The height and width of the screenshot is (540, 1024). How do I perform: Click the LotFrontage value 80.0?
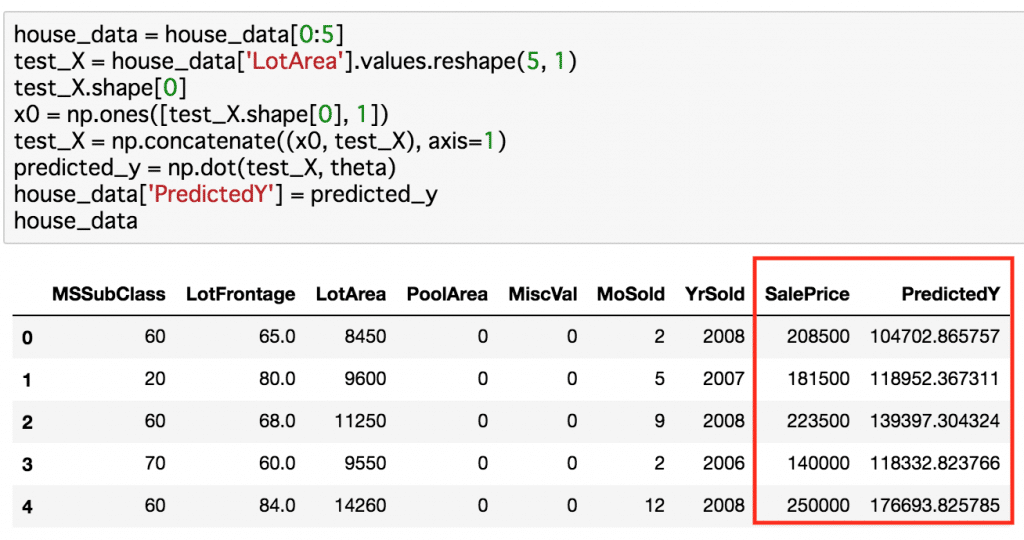[x=277, y=379]
